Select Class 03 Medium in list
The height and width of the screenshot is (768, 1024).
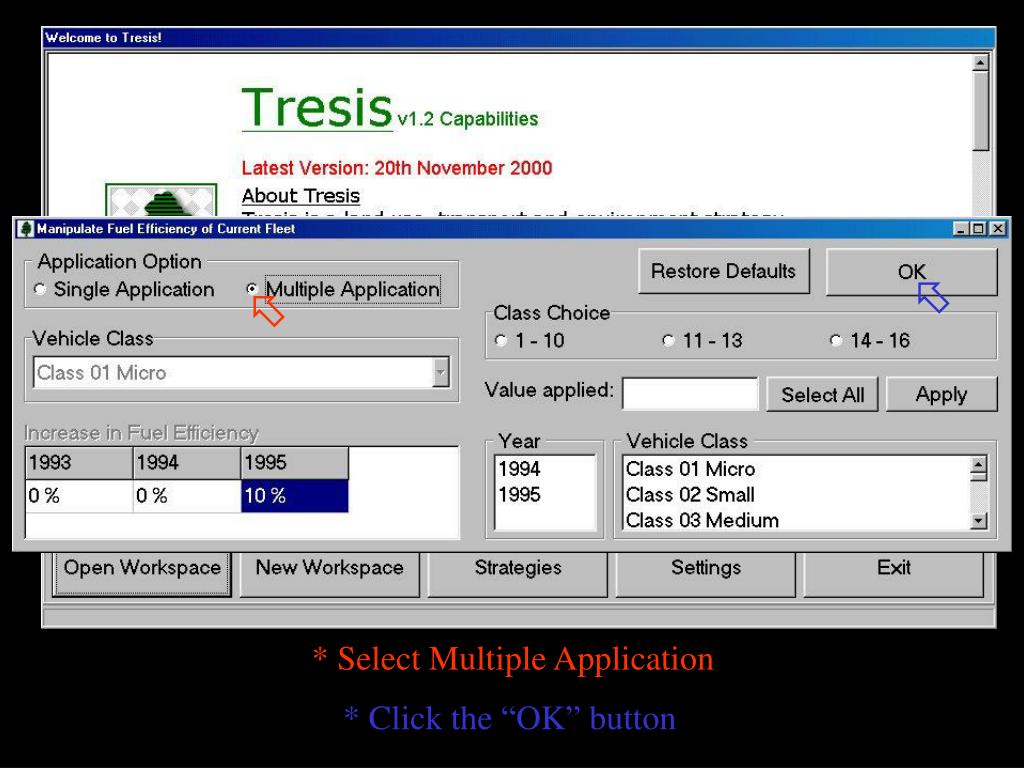tap(702, 520)
